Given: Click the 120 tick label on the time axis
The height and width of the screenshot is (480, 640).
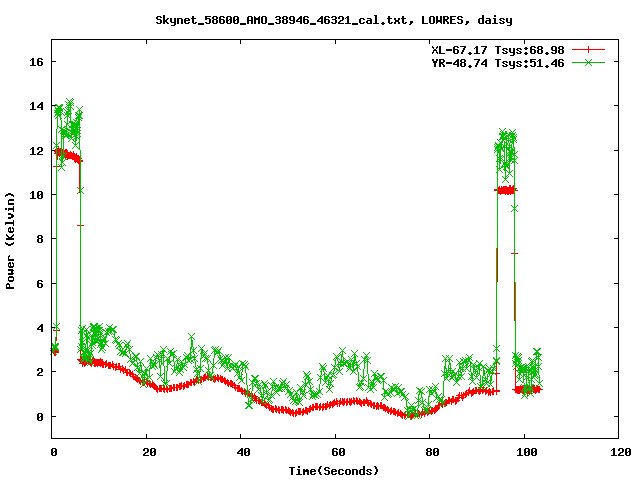Looking at the screenshot, I should [x=622, y=452].
